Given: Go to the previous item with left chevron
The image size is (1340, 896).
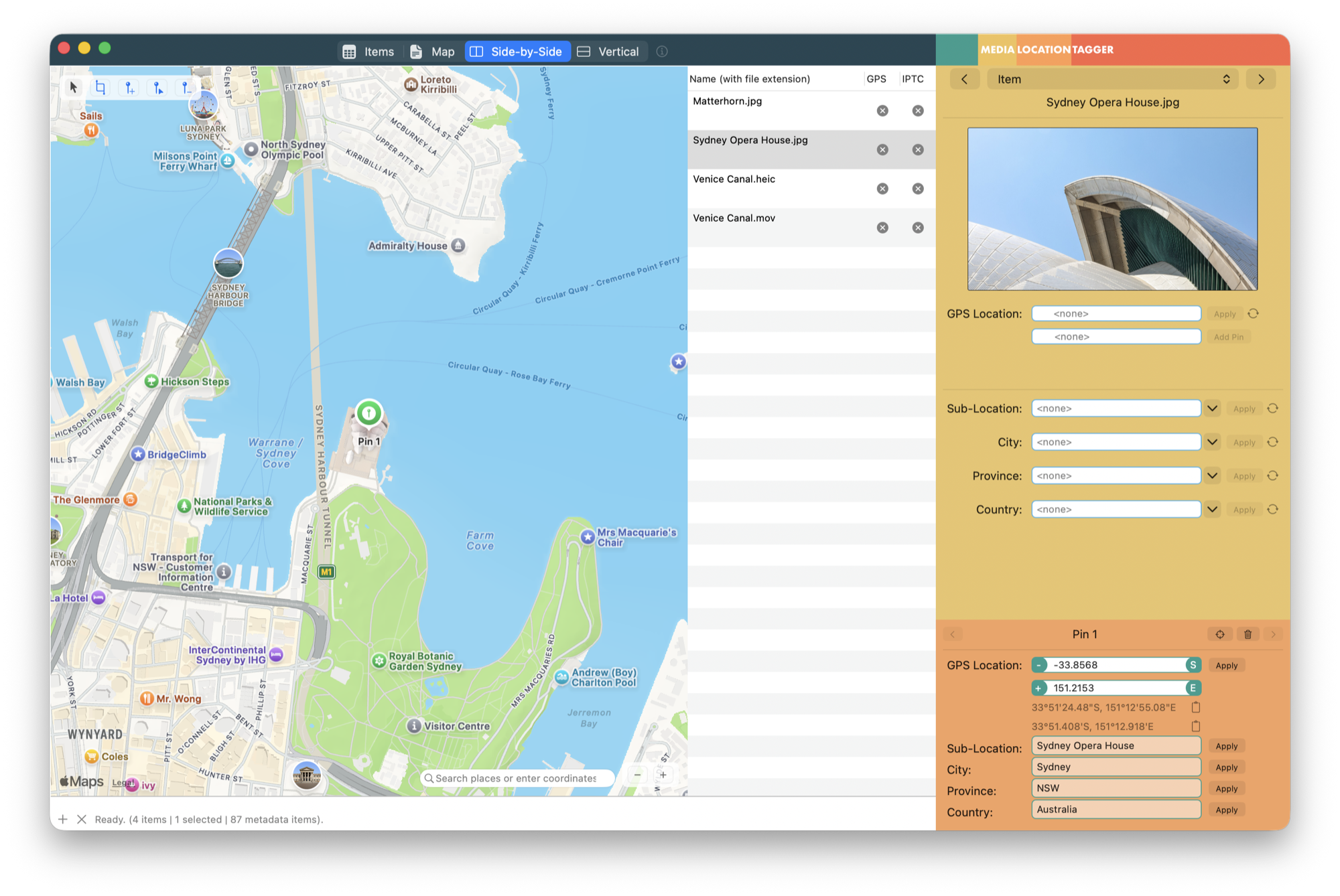Looking at the screenshot, I should pyautogui.click(x=964, y=79).
